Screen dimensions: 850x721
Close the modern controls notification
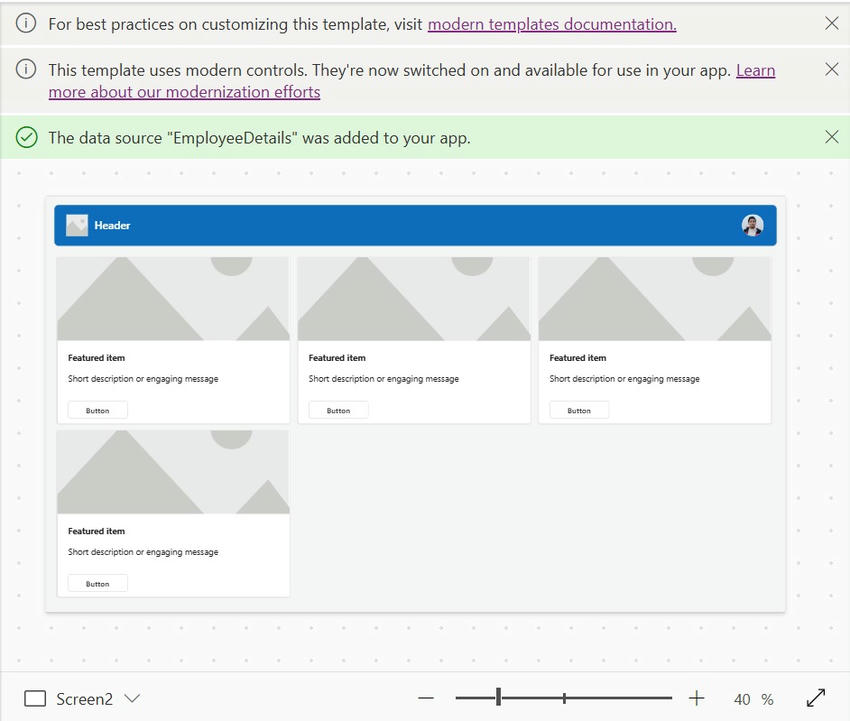[832, 69]
